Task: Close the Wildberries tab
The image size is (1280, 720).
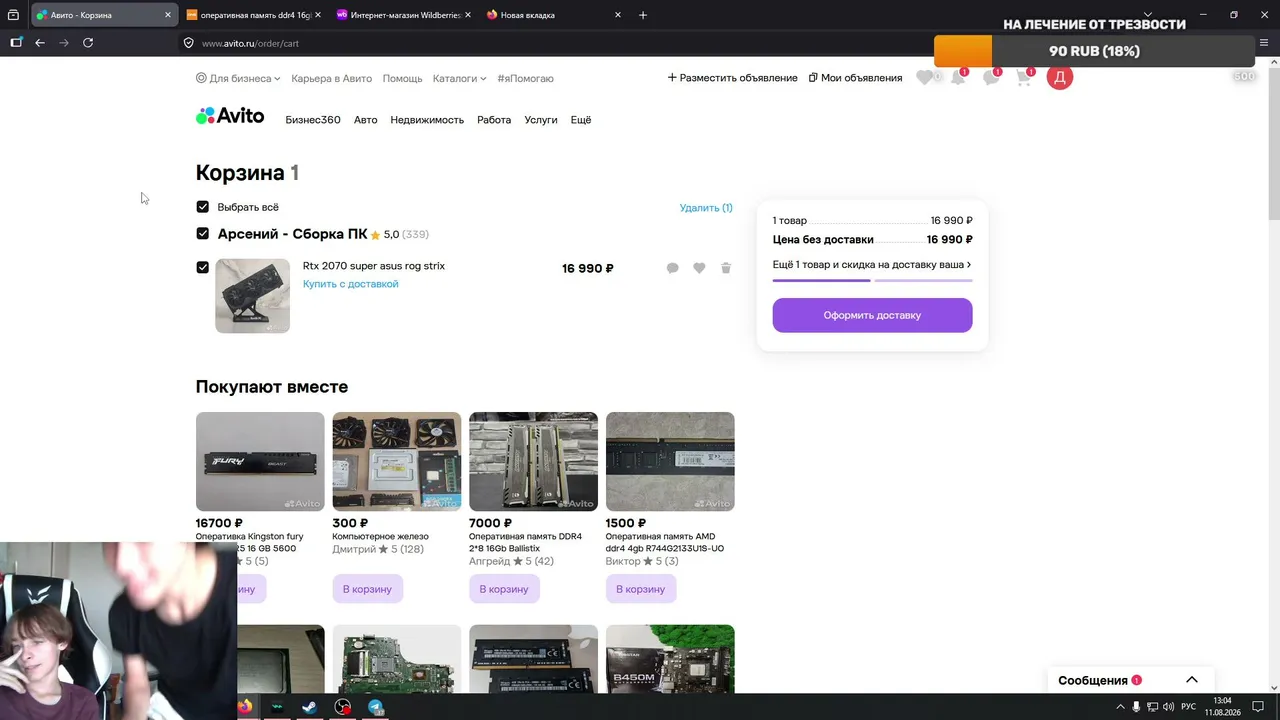Action: pos(468,15)
